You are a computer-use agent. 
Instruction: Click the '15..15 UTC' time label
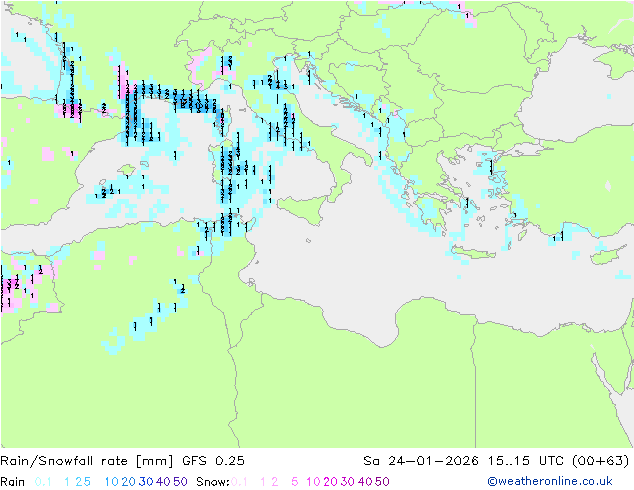click(526, 461)
